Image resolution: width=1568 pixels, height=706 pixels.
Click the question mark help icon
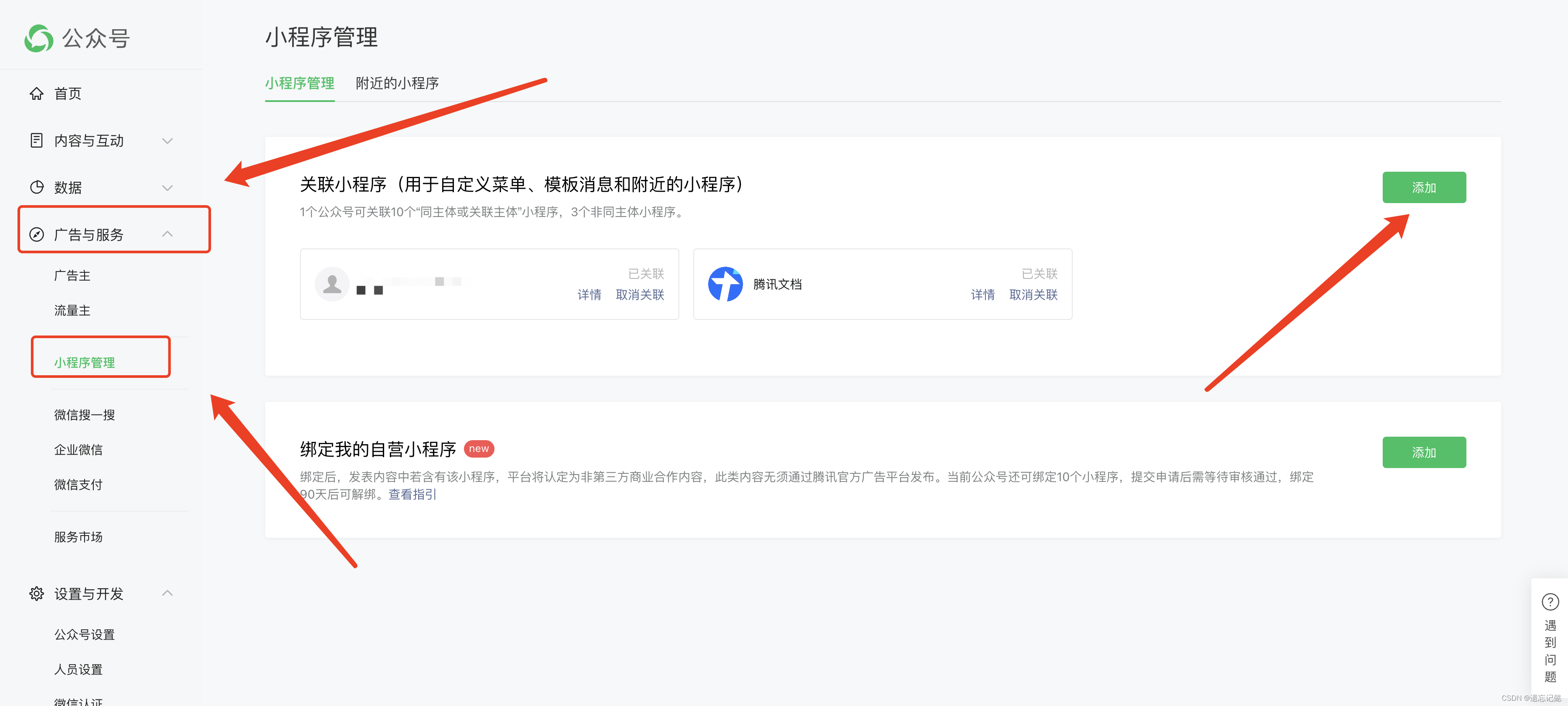[x=1550, y=602]
